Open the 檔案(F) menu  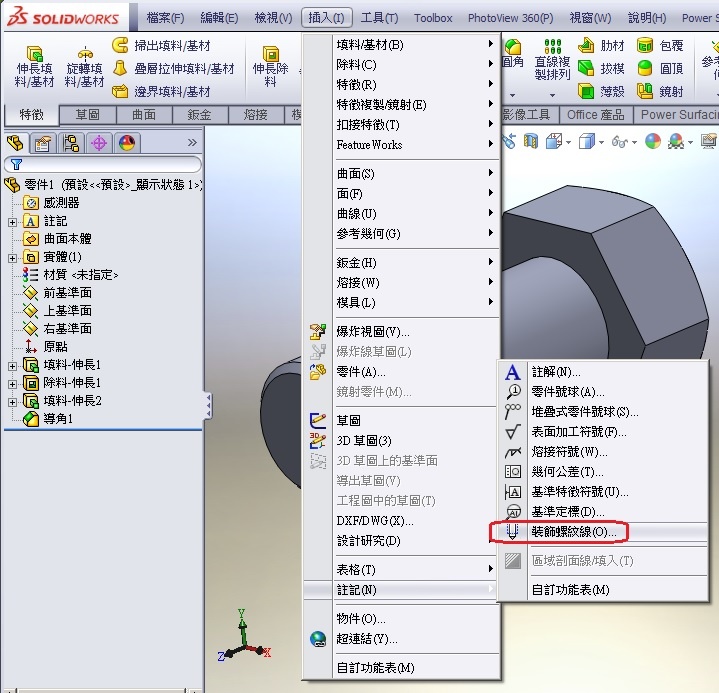tap(165, 18)
